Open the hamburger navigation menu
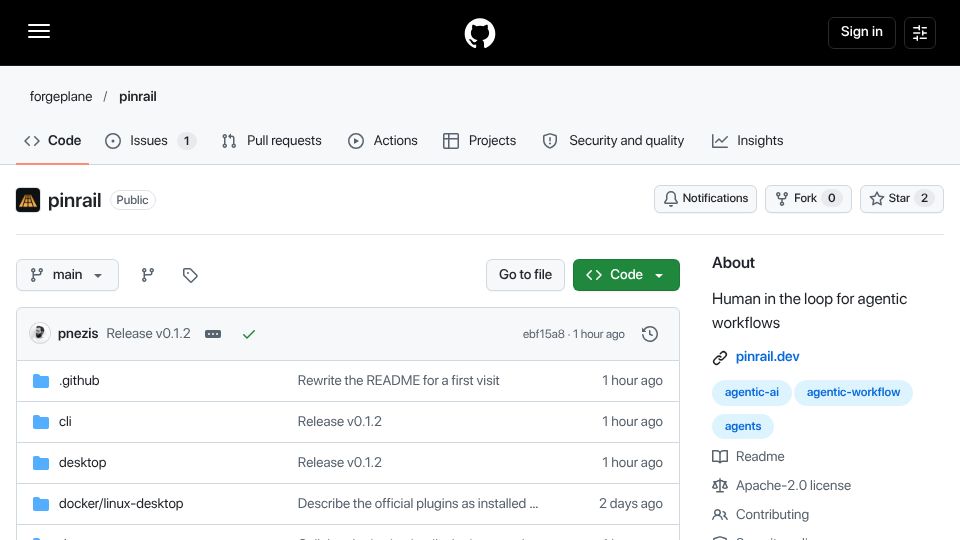The width and height of the screenshot is (960, 540). [x=39, y=31]
